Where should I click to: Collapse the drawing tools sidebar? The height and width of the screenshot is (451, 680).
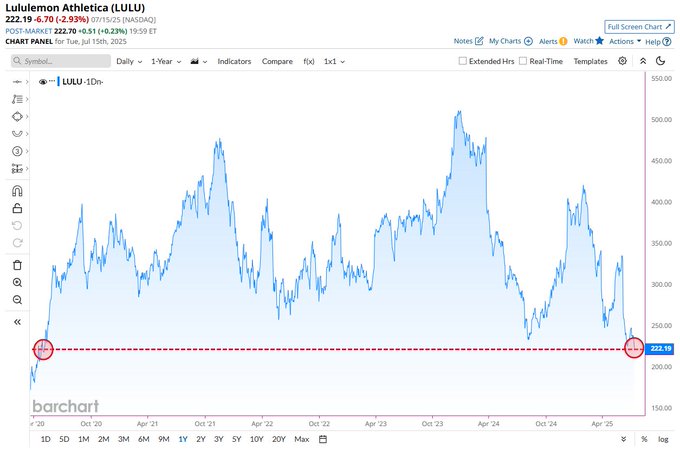pos(17,322)
